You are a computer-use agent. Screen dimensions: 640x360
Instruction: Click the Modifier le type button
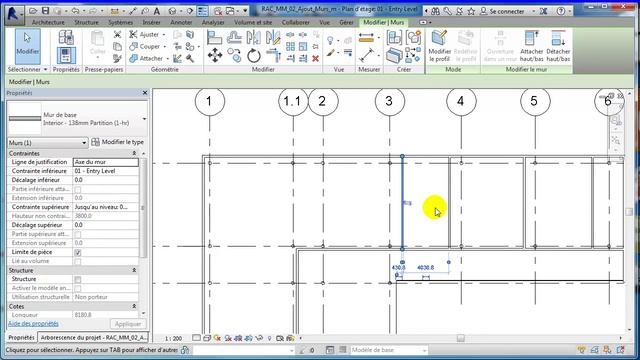118,142
